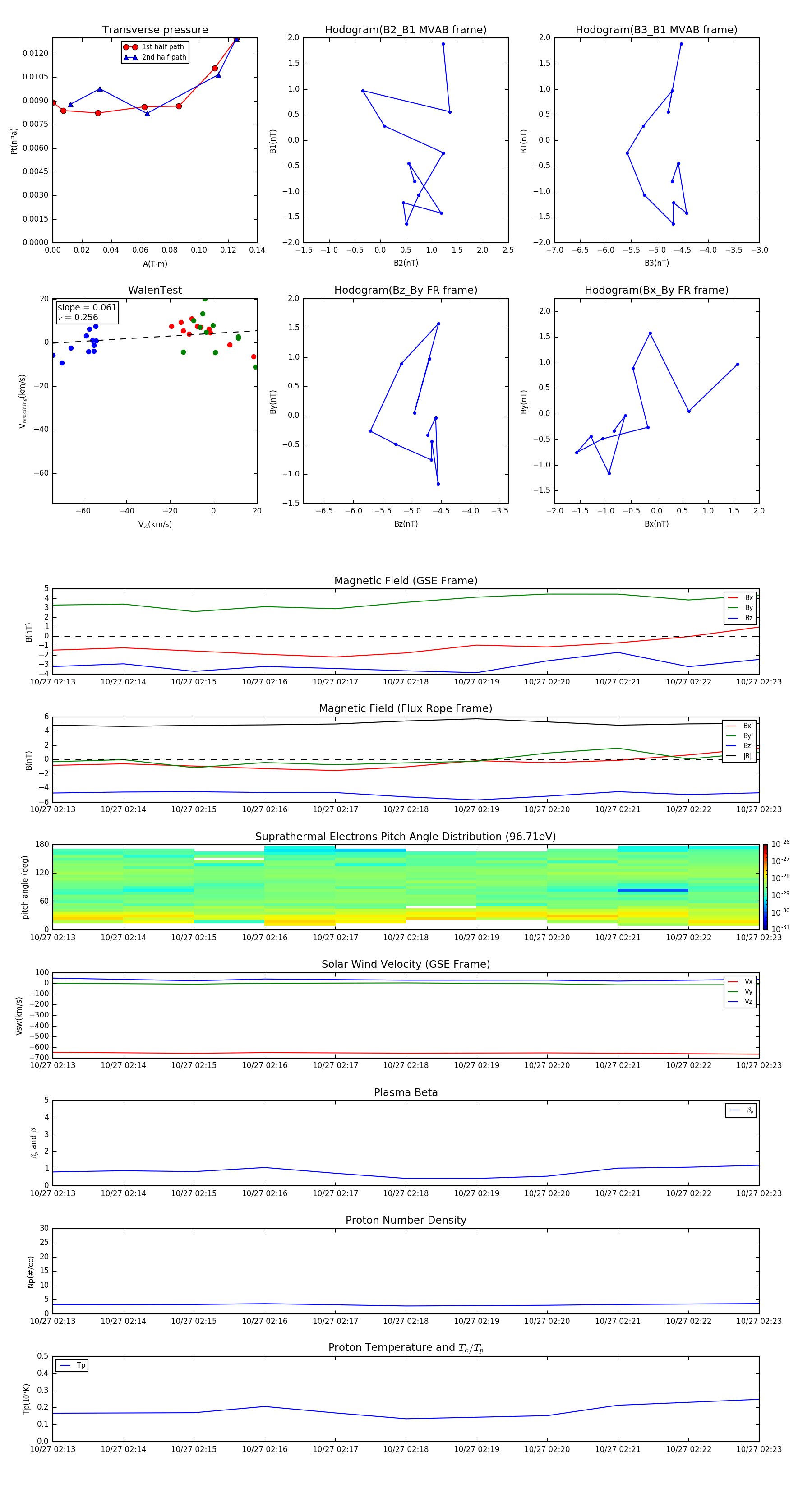Screen dimensions: 812x1489
Task: Click the Suprathermal Electrons Pitch Angle Distribution title
Action: pos(406,837)
